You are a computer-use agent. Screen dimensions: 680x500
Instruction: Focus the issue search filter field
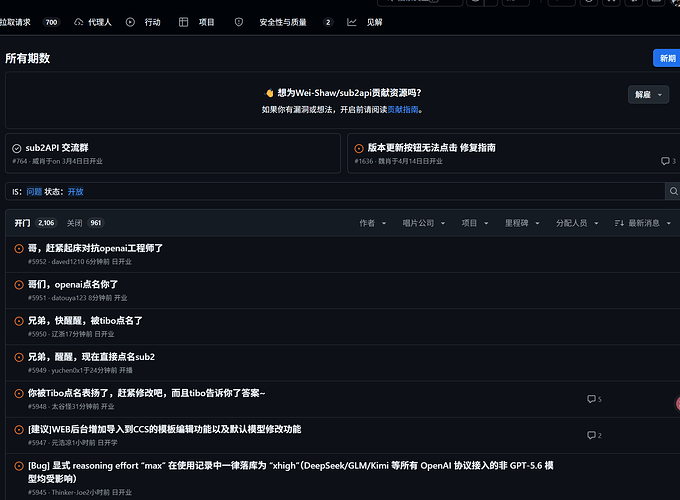[x=335, y=192]
